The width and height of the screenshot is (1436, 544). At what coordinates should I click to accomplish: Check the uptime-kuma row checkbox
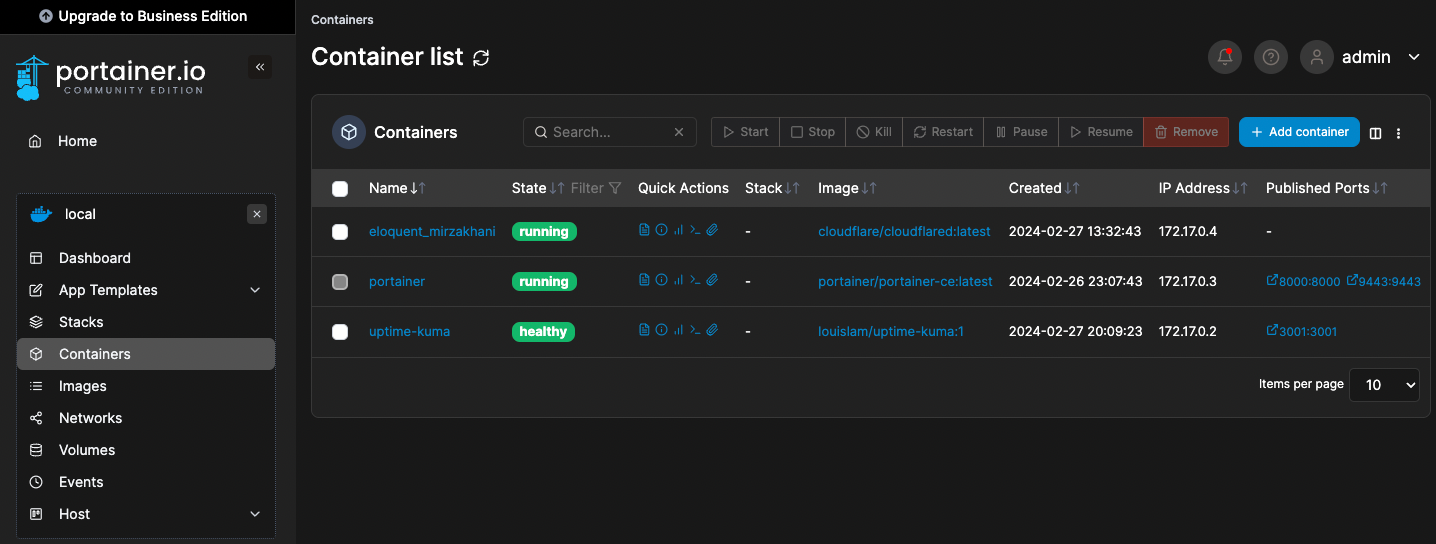coord(340,332)
